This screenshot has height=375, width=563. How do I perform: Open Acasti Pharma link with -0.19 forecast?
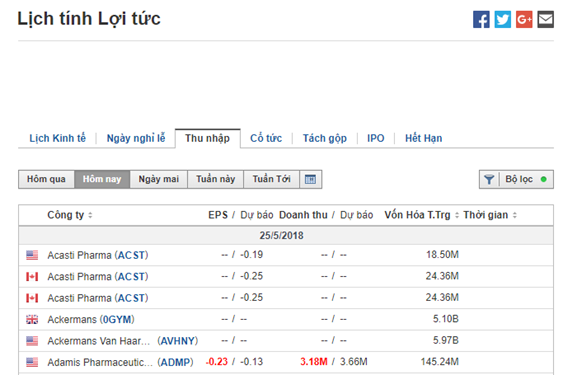98,255
